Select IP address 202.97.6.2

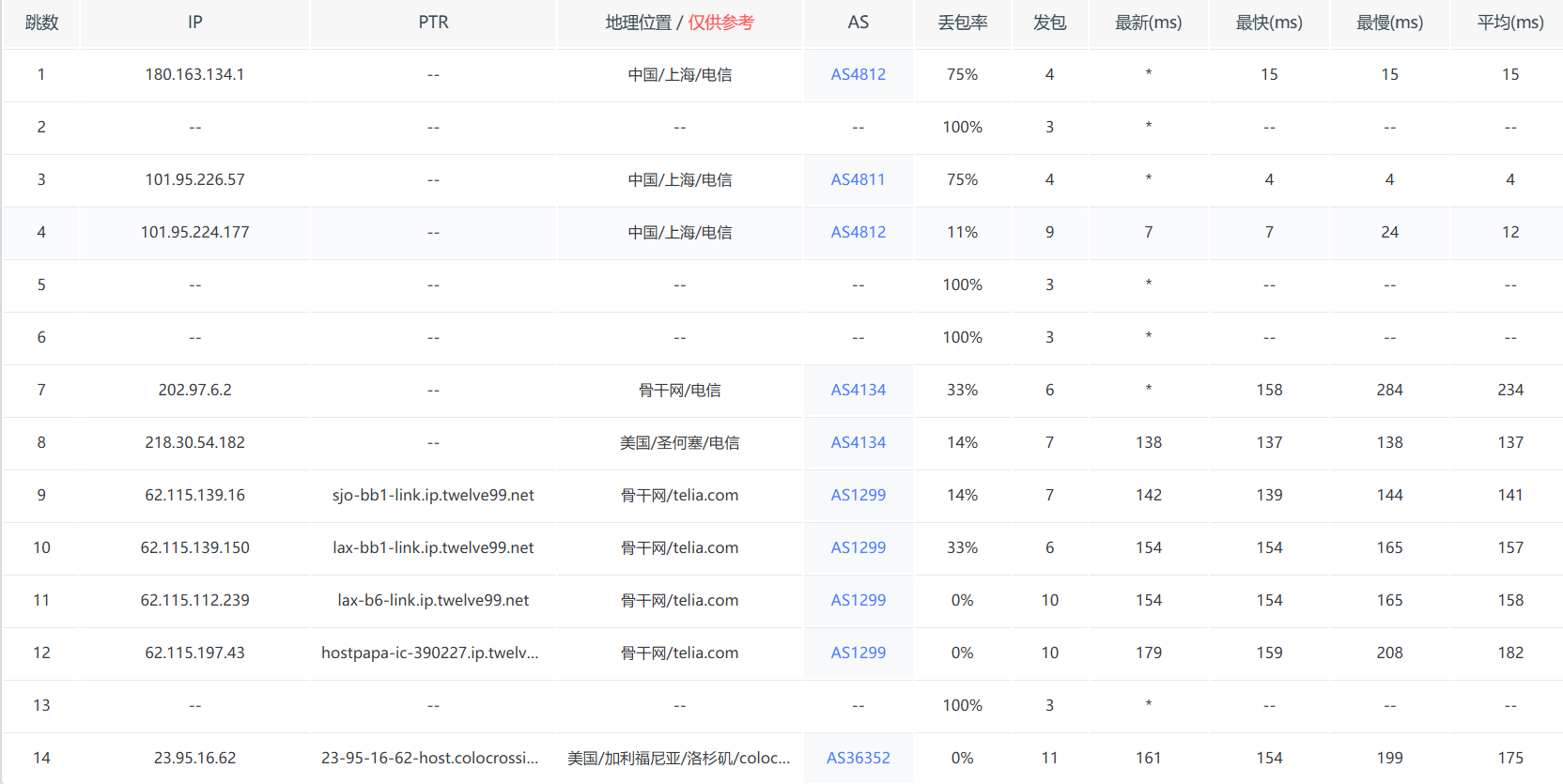click(x=194, y=390)
